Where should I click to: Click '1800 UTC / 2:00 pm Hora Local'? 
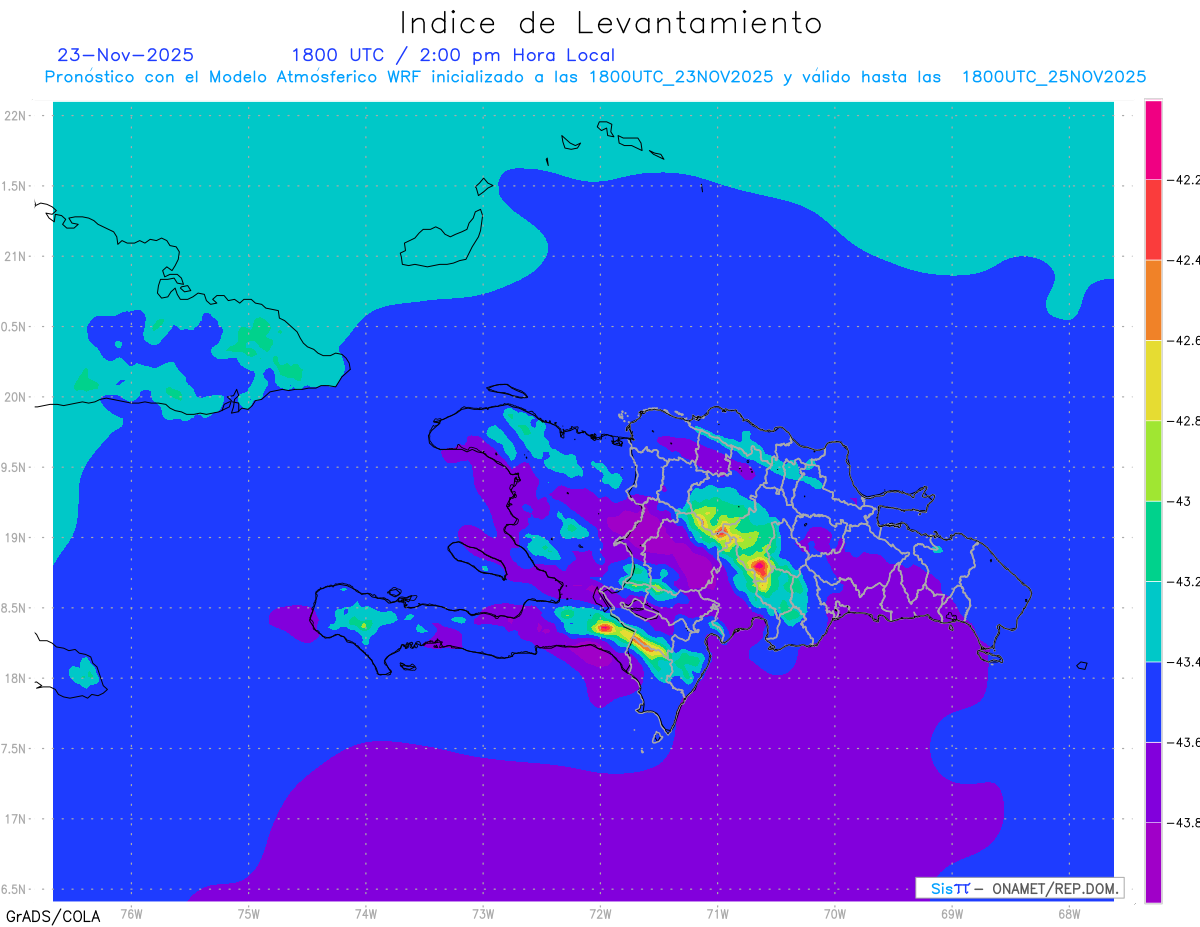[453, 55]
